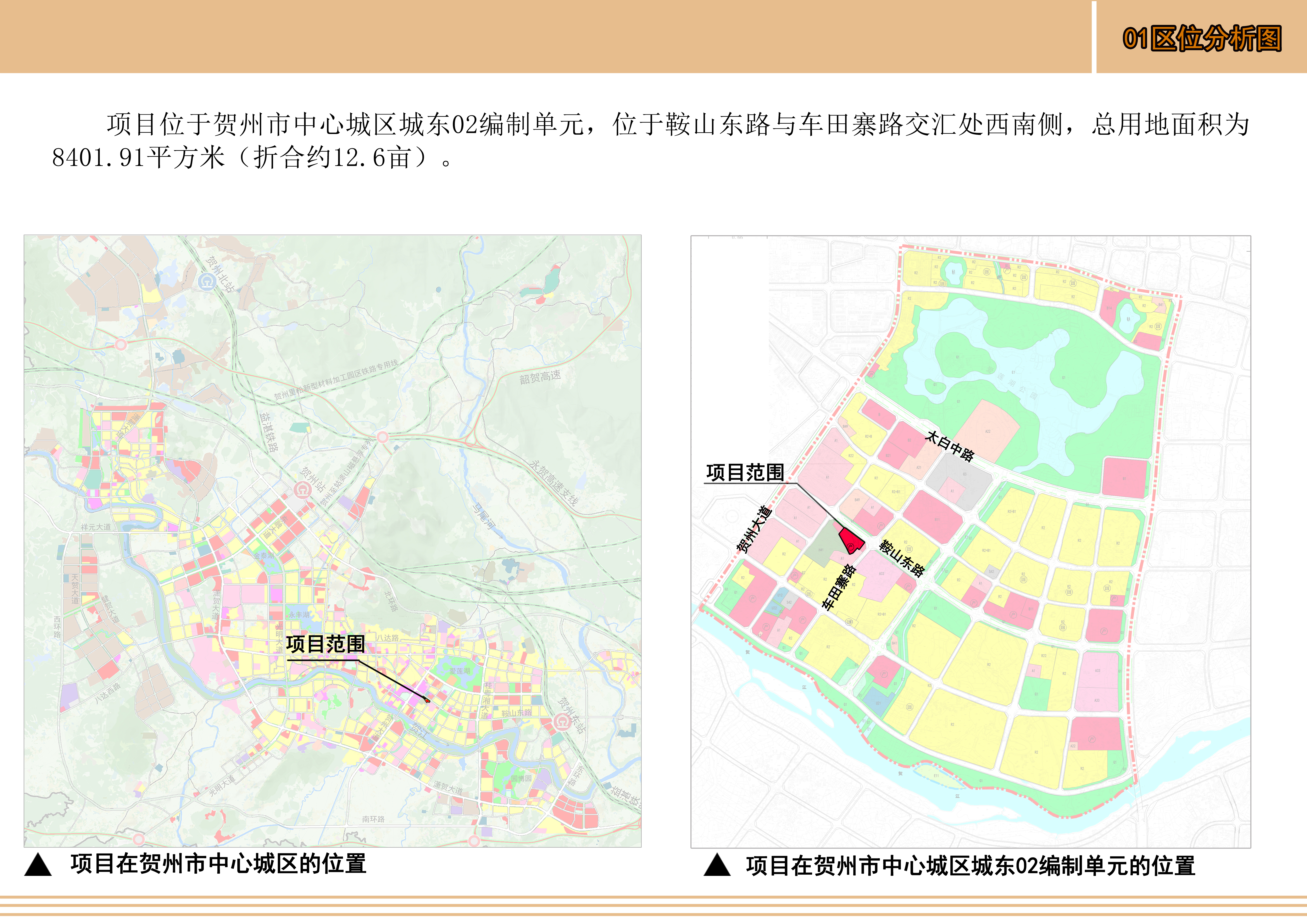Click the '永丰湖' lake label
The height and width of the screenshot is (924, 1307).
[299, 615]
